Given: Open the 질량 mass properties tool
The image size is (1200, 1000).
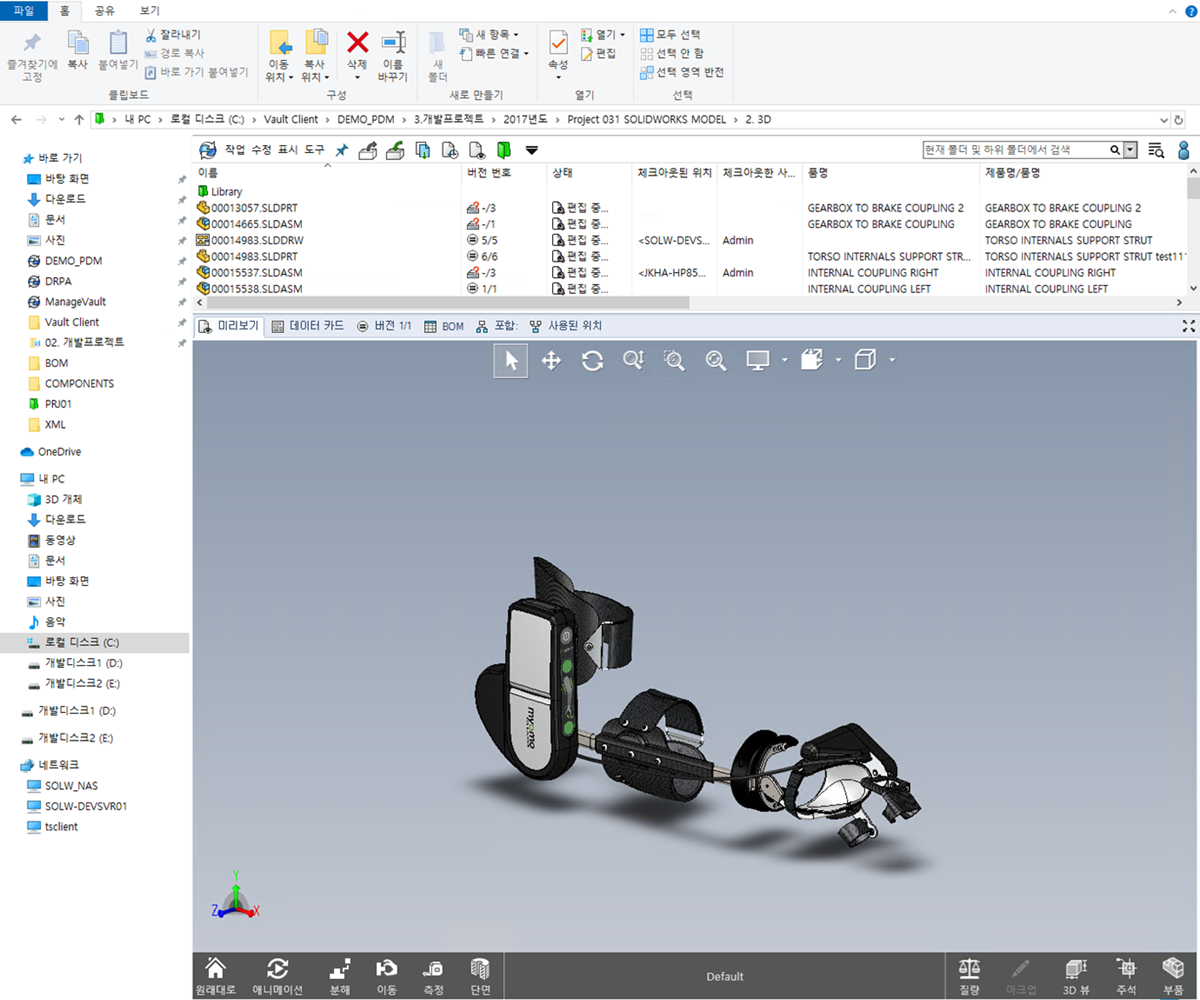Looking at the screenshot, I should (970, 976).
